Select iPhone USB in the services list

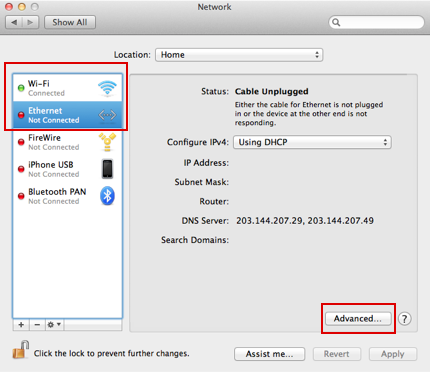click(68, 169)
